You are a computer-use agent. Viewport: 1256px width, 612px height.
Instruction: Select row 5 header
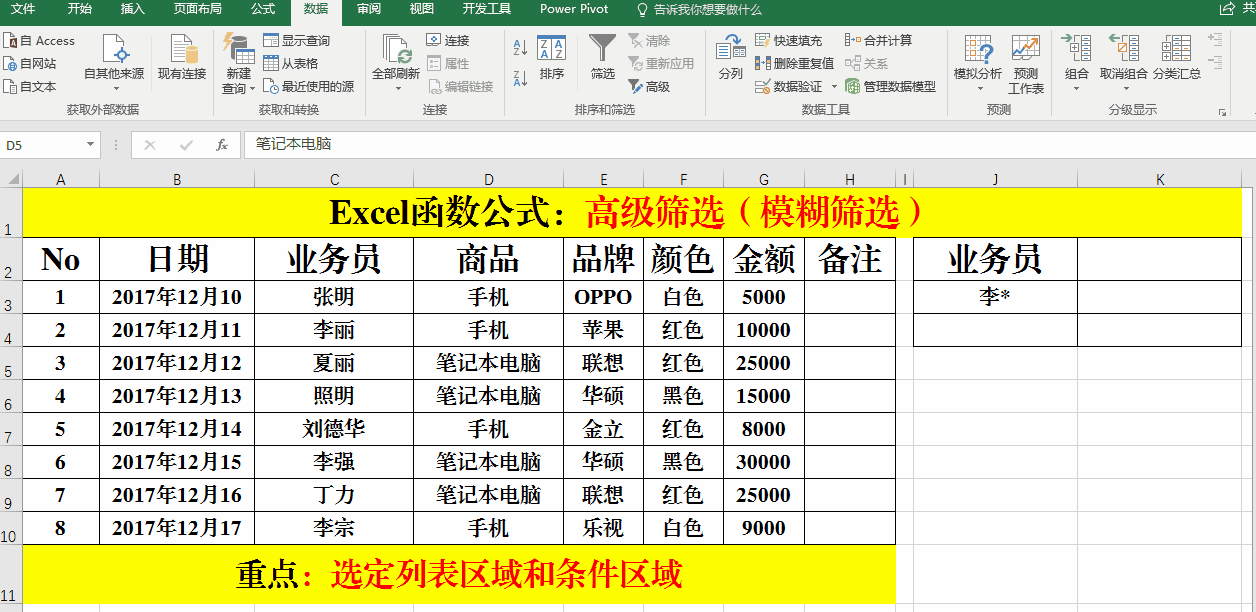pos(11,364)
